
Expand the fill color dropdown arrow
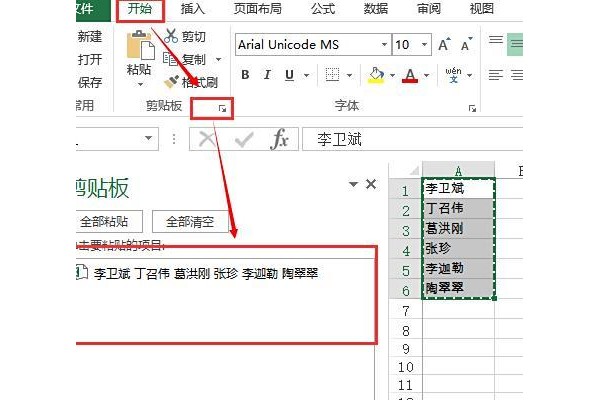point(392,75)
